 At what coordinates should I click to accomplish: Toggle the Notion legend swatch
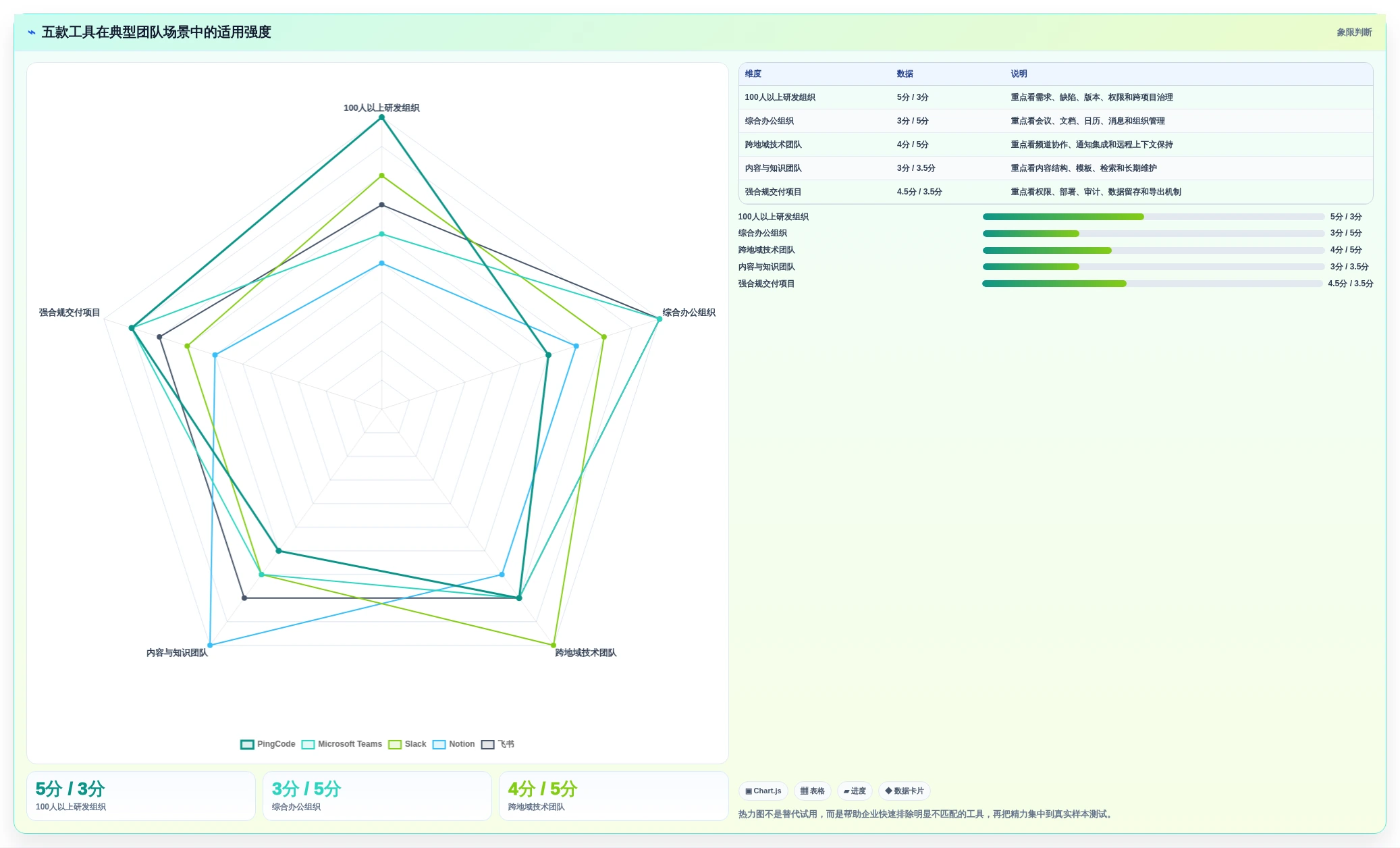coord(439,744)
